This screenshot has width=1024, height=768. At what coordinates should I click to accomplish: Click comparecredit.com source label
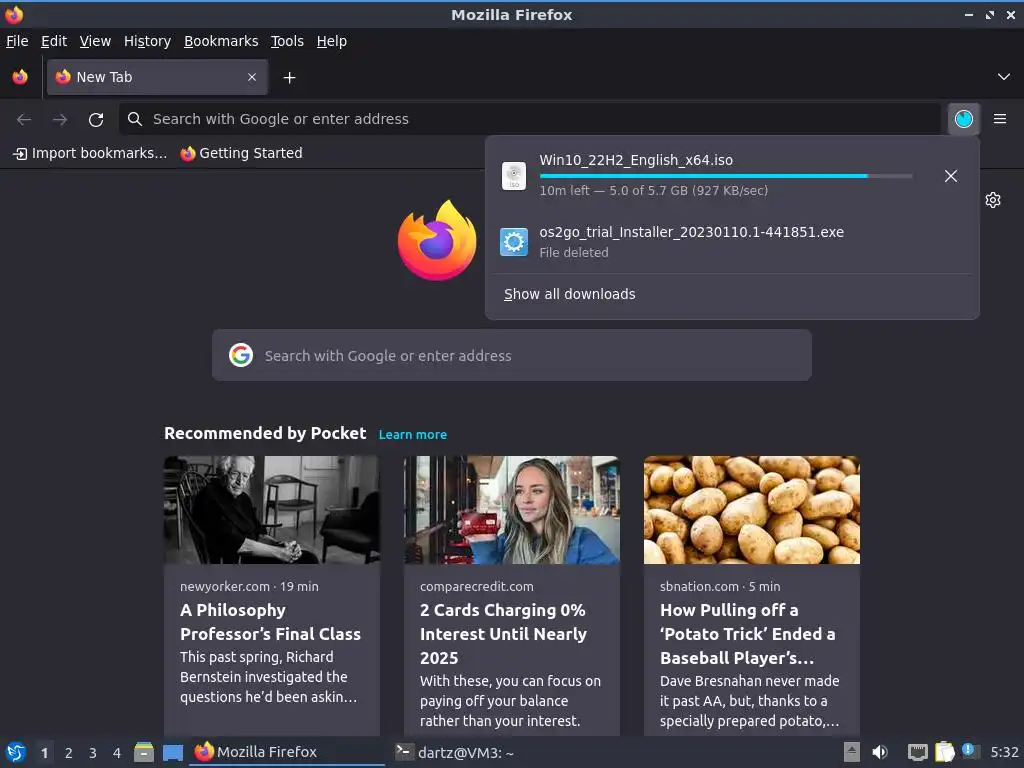476,586
